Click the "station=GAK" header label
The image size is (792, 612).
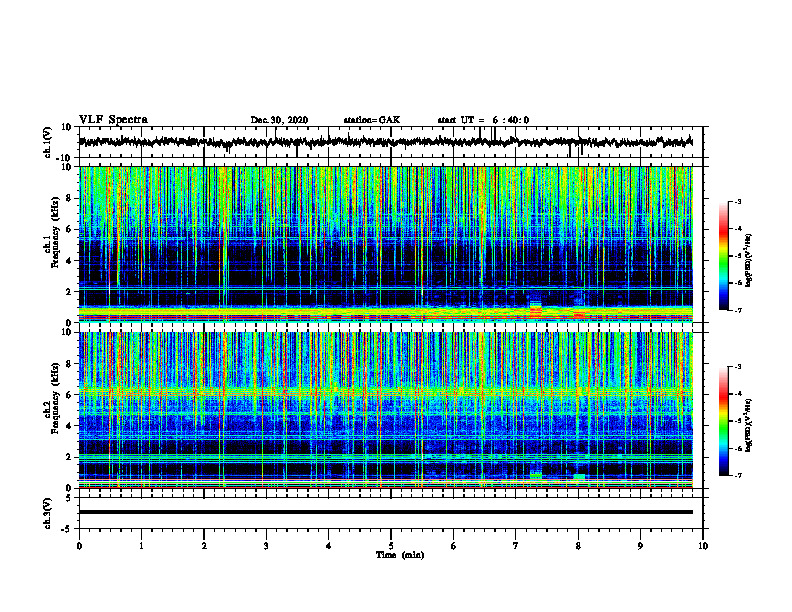(372, 120)
